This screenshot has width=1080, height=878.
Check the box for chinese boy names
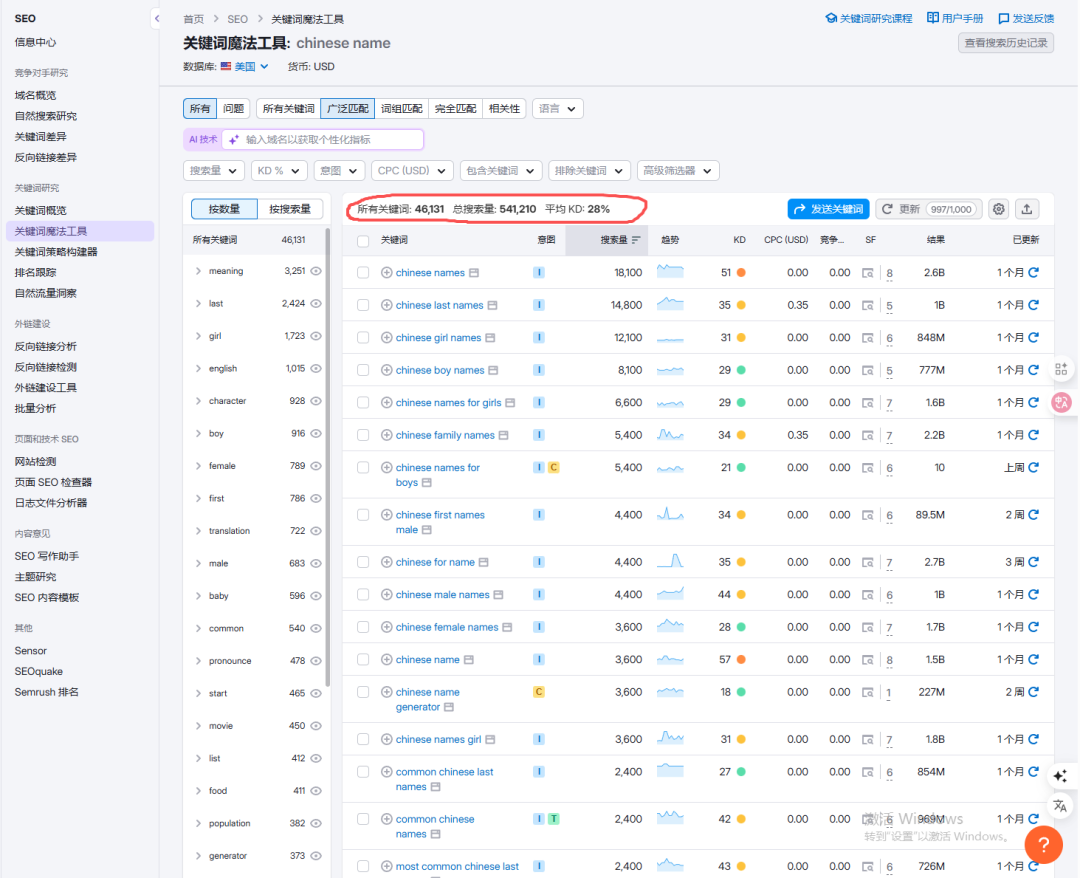pos(363,370)
